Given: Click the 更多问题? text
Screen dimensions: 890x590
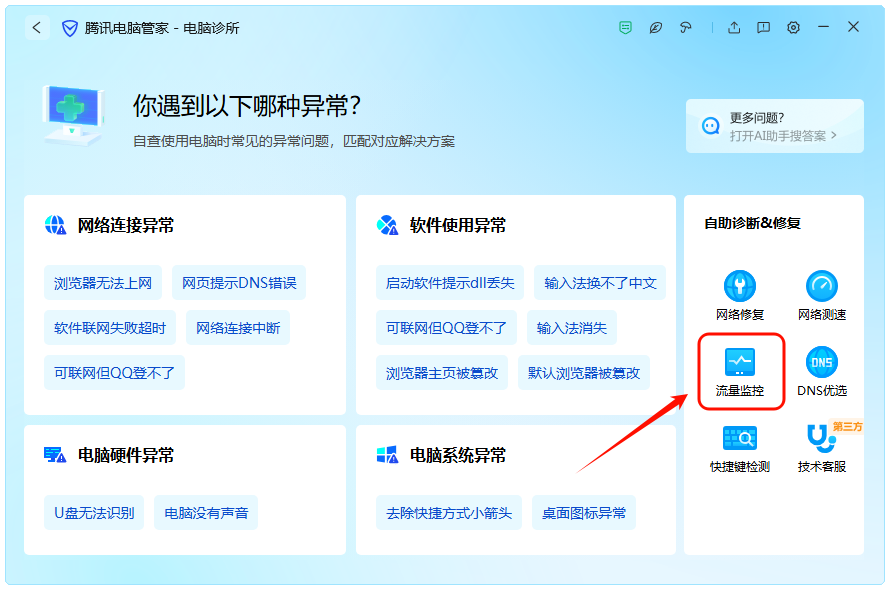Looking at the screenshot, I should pos(757,118).
